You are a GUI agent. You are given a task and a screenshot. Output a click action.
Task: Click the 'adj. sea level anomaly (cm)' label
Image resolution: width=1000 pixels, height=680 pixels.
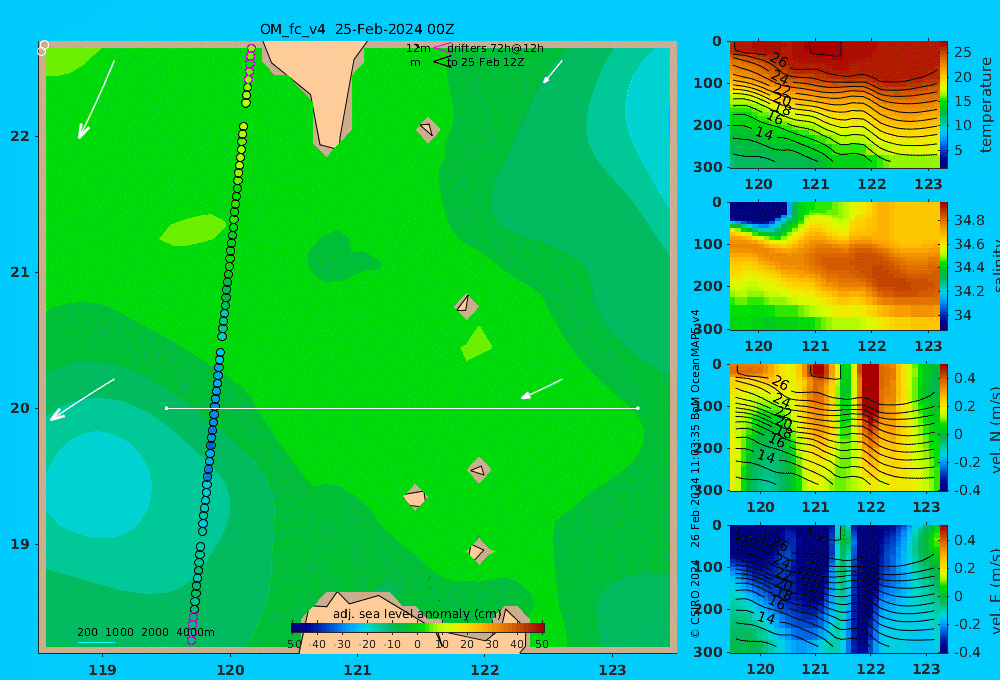coord(418,614)
